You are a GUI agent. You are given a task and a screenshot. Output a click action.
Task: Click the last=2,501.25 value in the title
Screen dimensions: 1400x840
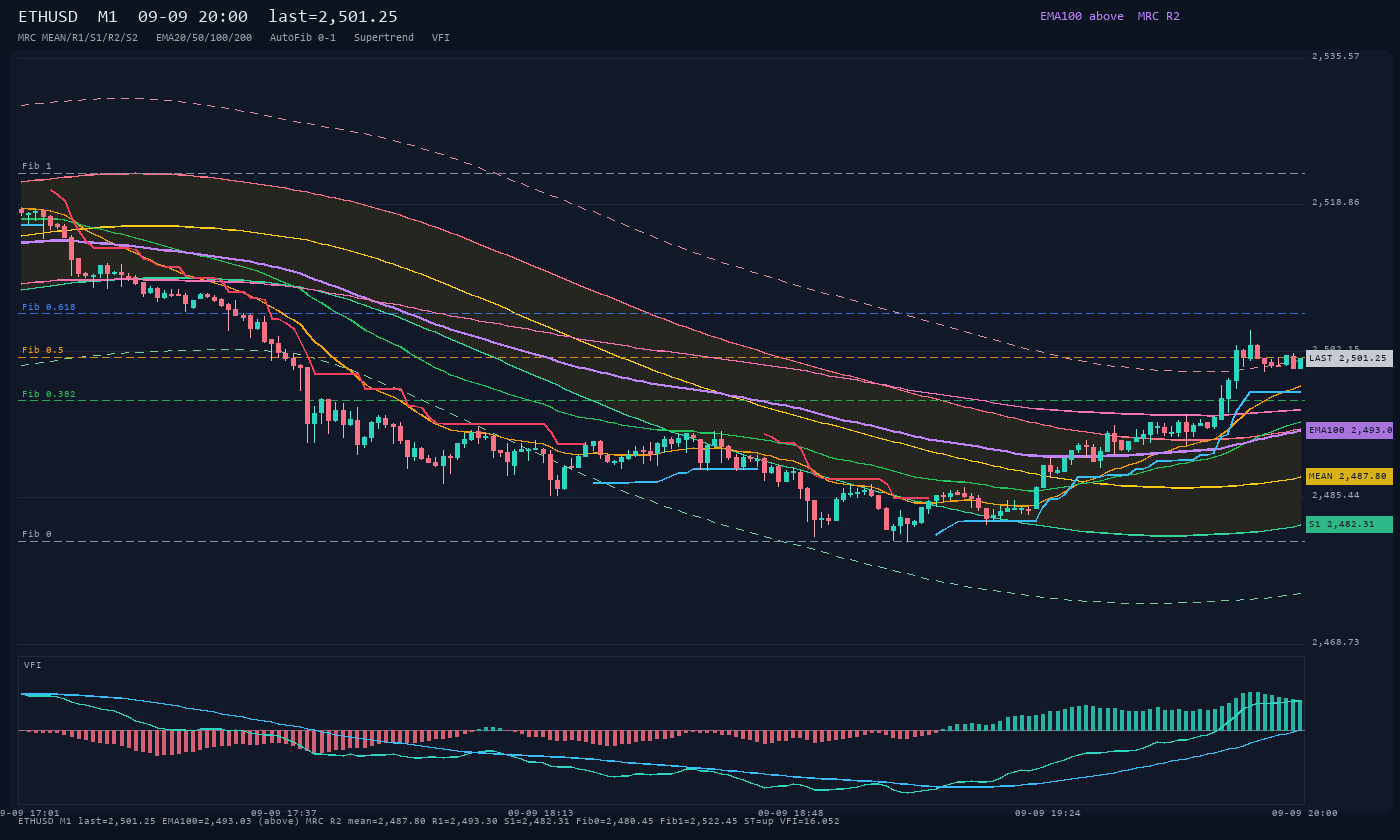333,17
